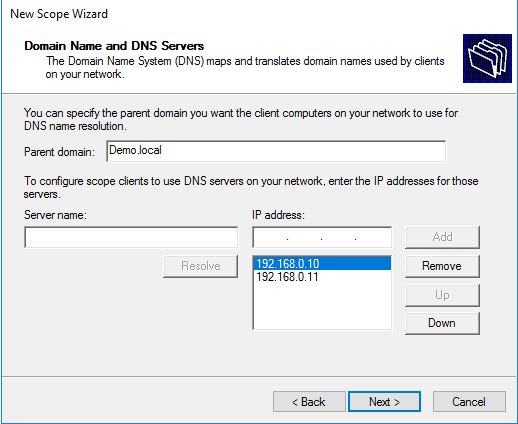The width and height of the screenshot is (518, 424).
Task: Select third octet of IP address box
Action: coord(338,238)
